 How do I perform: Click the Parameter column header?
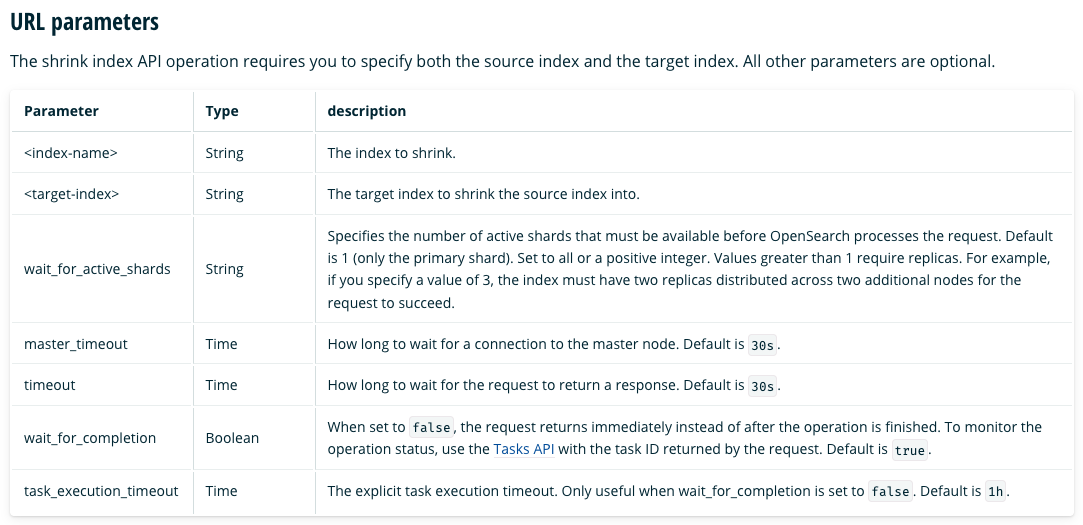pos(61,111)
